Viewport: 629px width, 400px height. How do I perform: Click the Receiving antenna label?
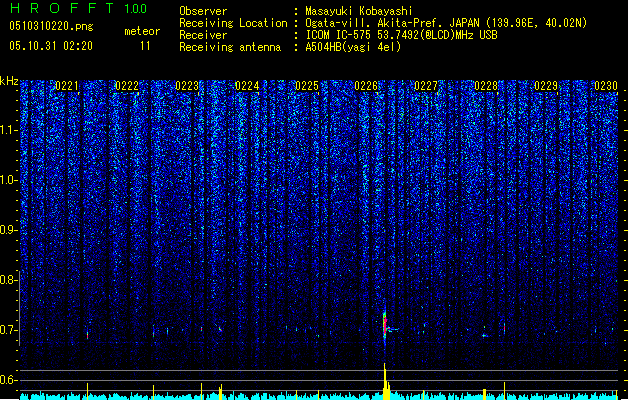pyautogui.click(x=230, y=47)
